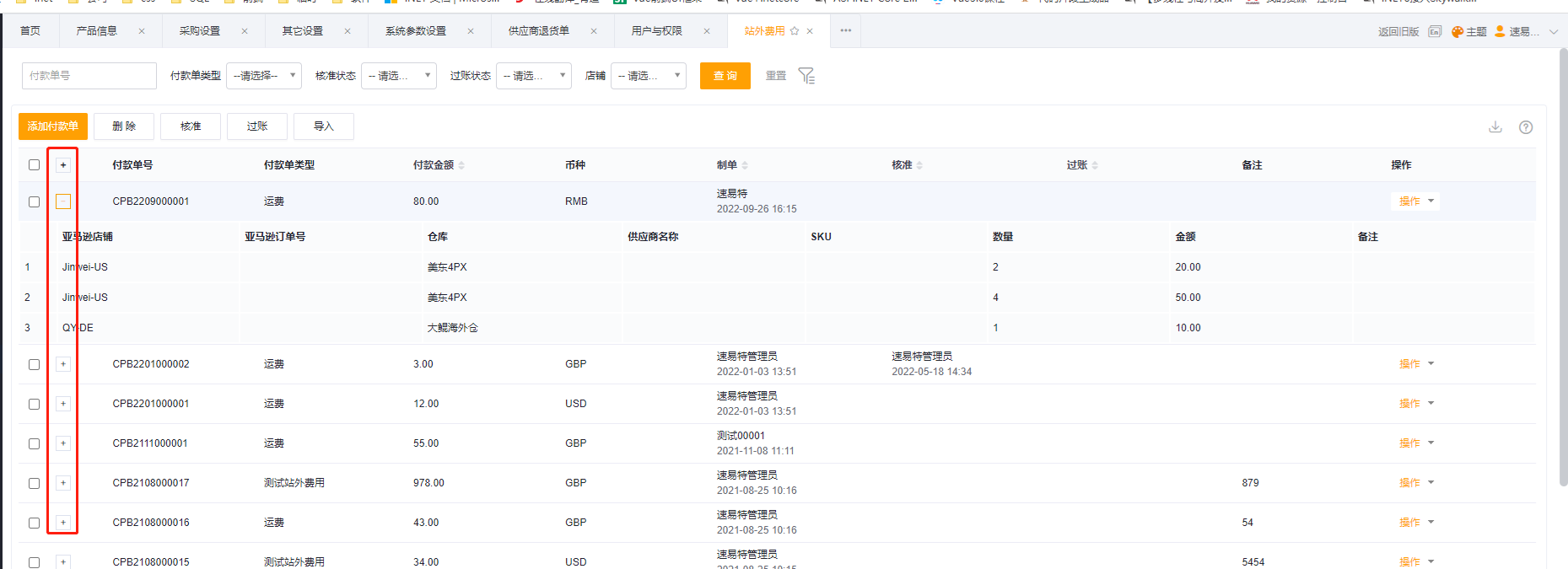Check the row CPB2108000015 checkbox
Screen dimensions: 1568x569
[x=34, y=562]
